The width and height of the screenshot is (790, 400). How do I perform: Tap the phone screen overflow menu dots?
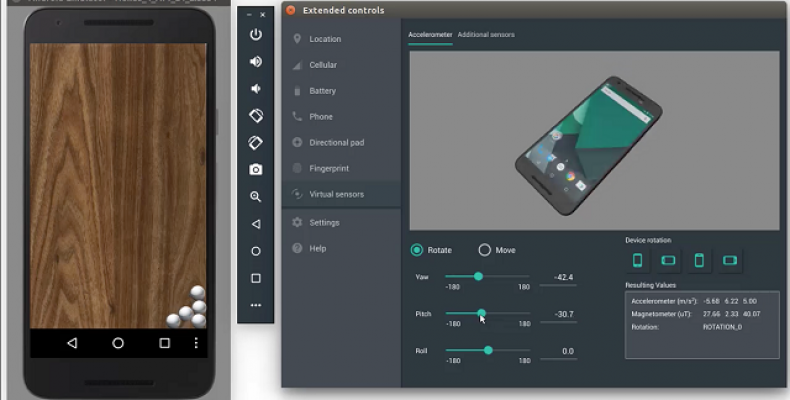pyautogui.click(x=196, y=343)
